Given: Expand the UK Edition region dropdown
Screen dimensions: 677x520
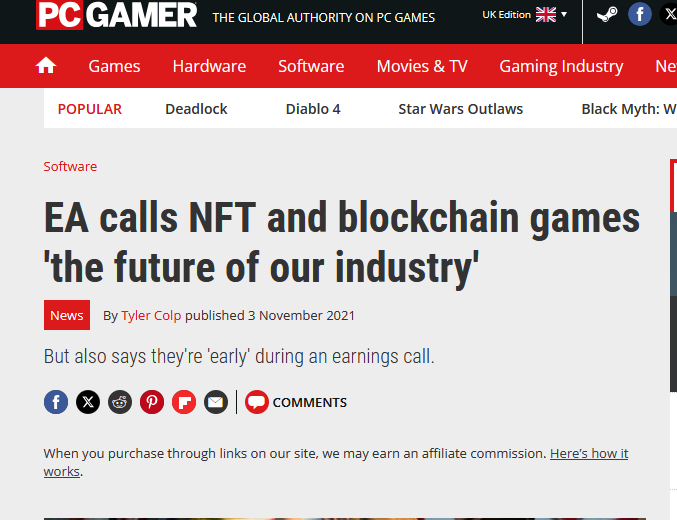Looking at the screenshot, I should [x=524, y=15].
